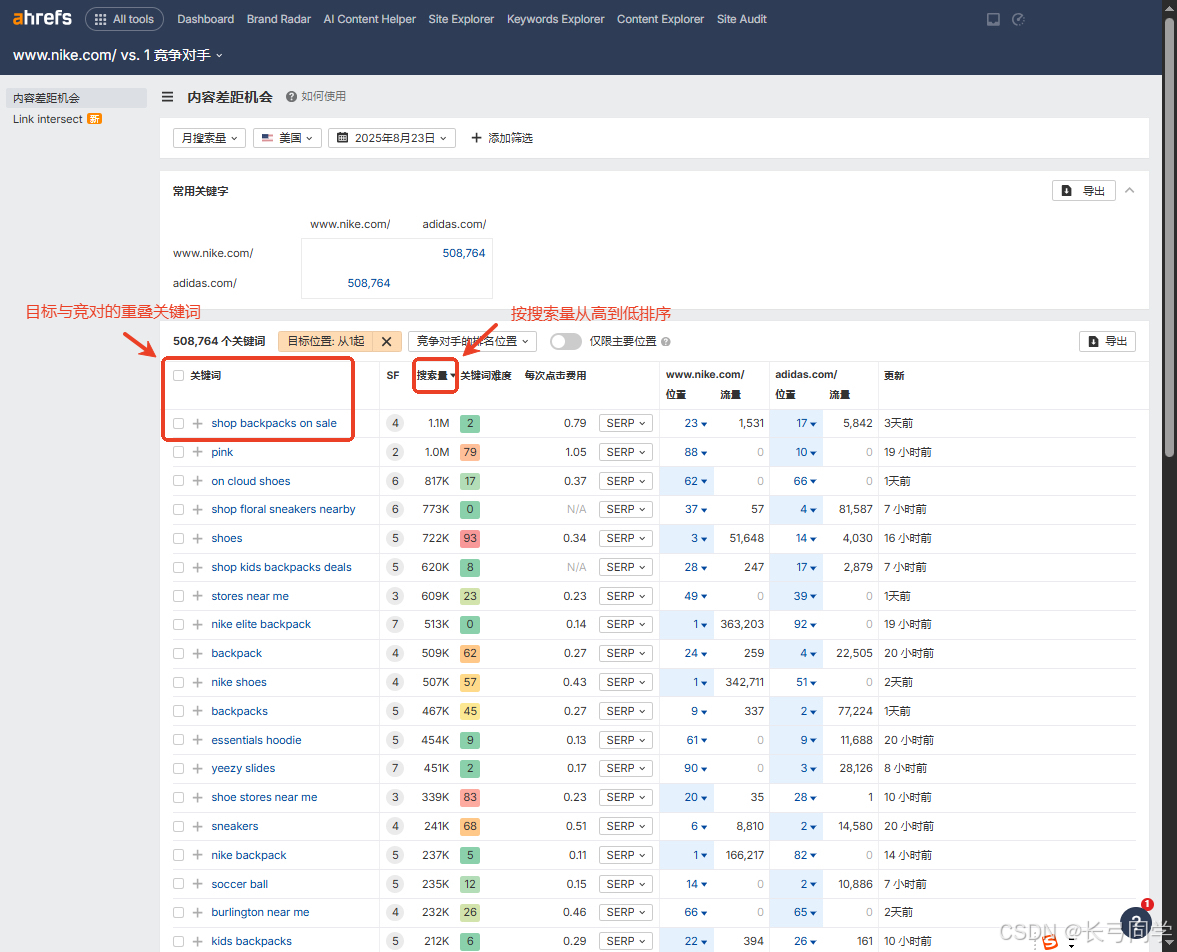Open Site Audit in navigation
Screen dimensions: 1177x952
pos(742,19)
